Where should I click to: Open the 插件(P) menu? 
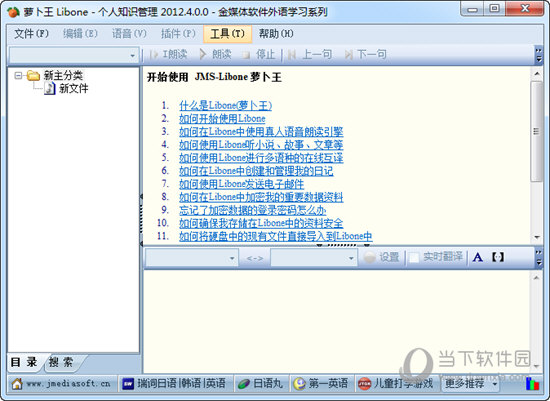(x=178, y=34)
